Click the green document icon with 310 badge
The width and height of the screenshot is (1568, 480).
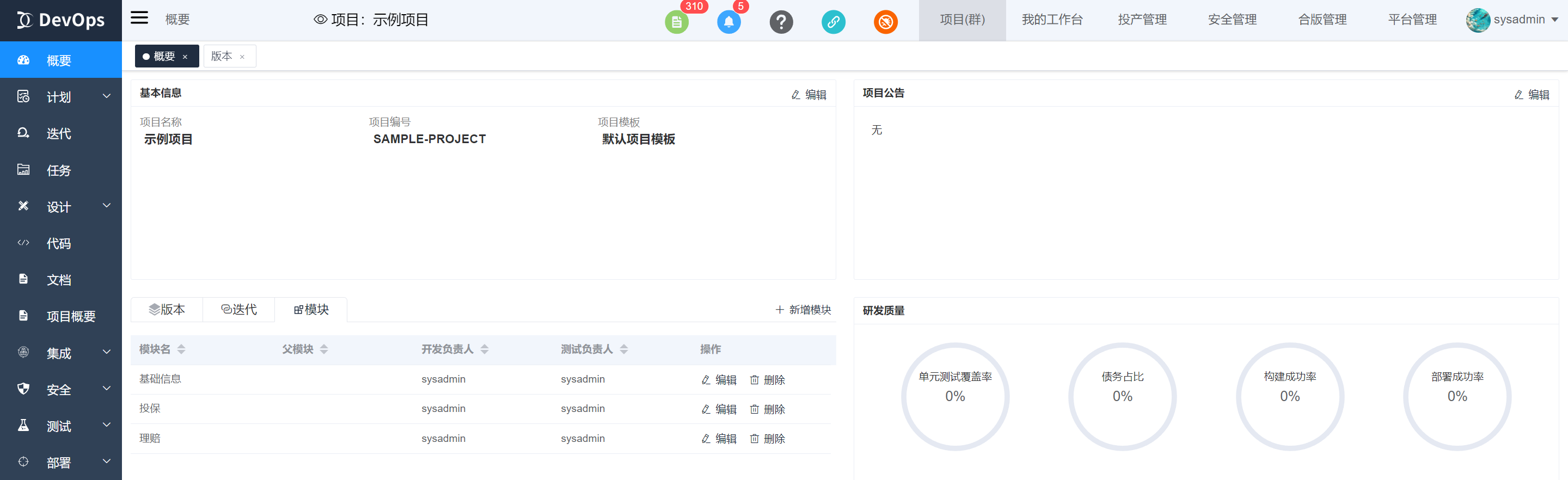676,22
